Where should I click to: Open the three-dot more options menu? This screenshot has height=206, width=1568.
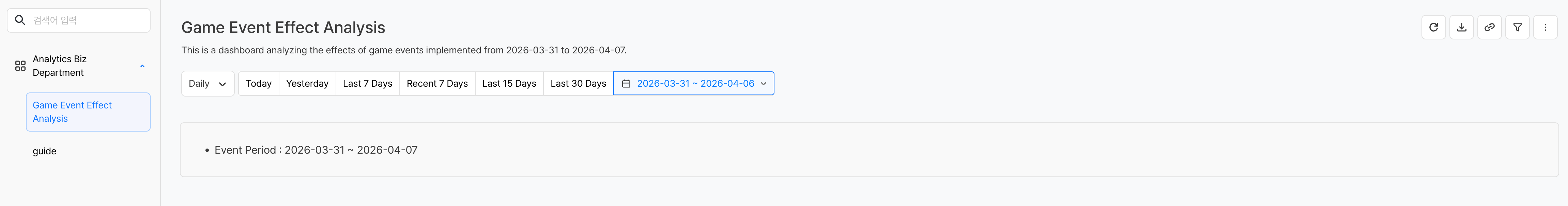point(1545,27)
